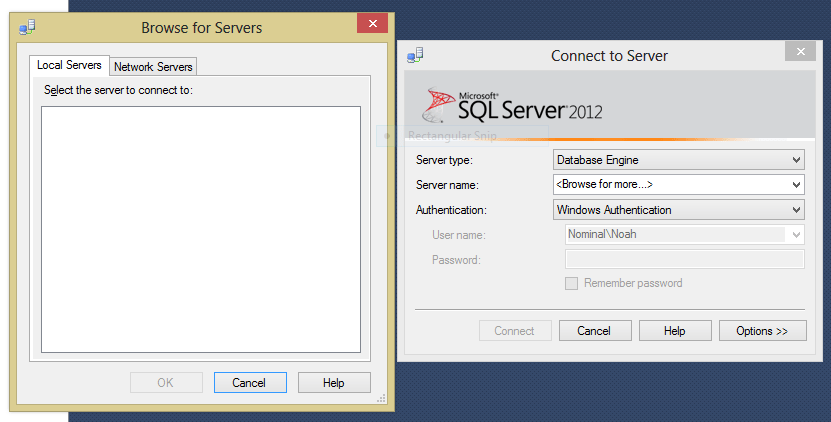The height and width of the screenshot is (422, 831).
Task: Open the Server type dropdown
Action: pyautogui.click(x=678, y=160)
